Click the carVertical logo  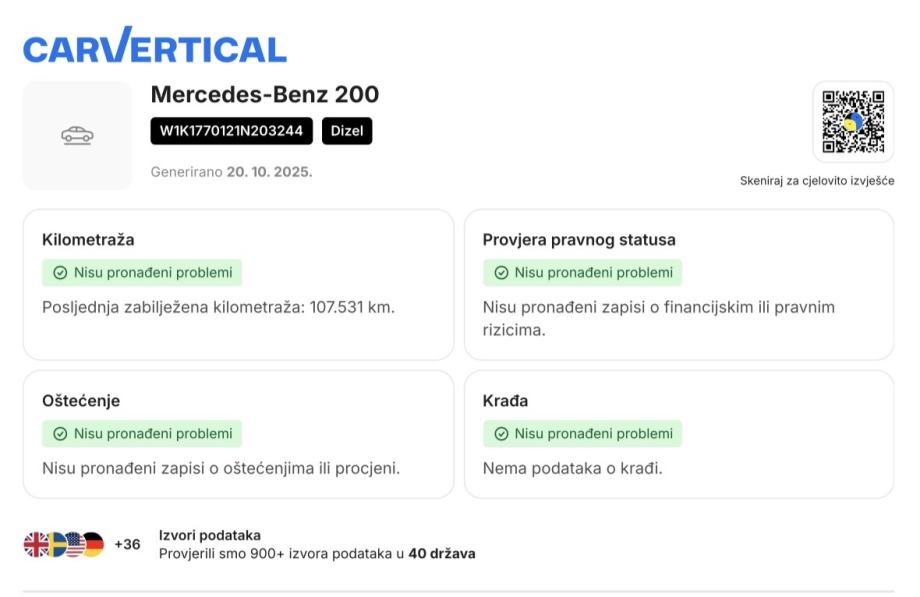[x=154, y=46]
